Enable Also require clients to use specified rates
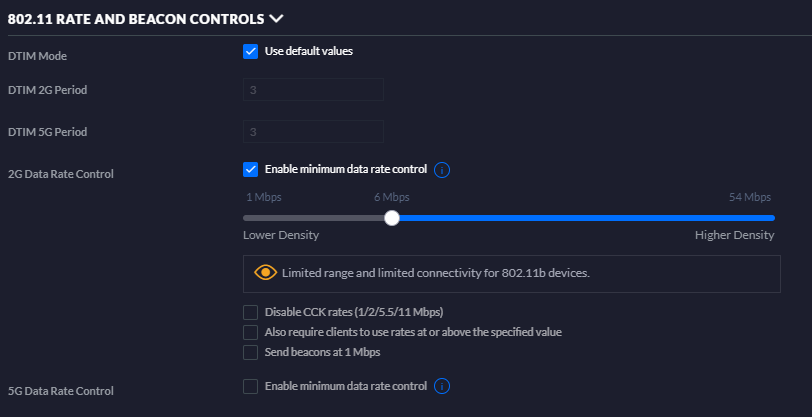812x417 pixels. click(x=251, y=332)
